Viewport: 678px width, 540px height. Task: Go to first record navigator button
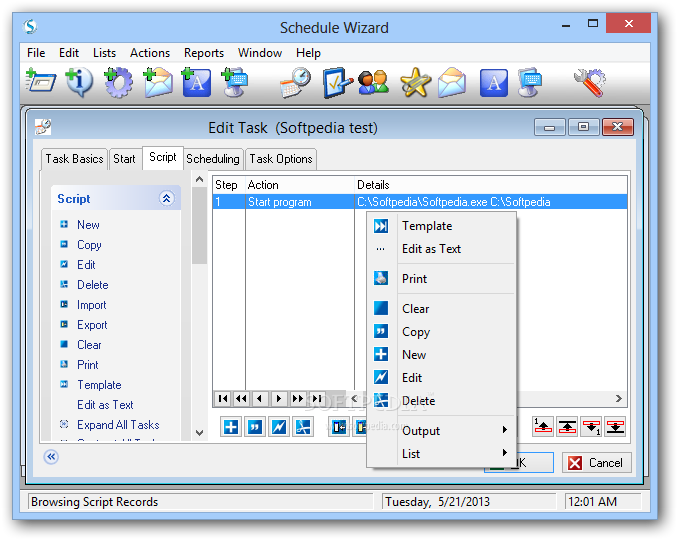pyautogui.click(x=223, y=399)
